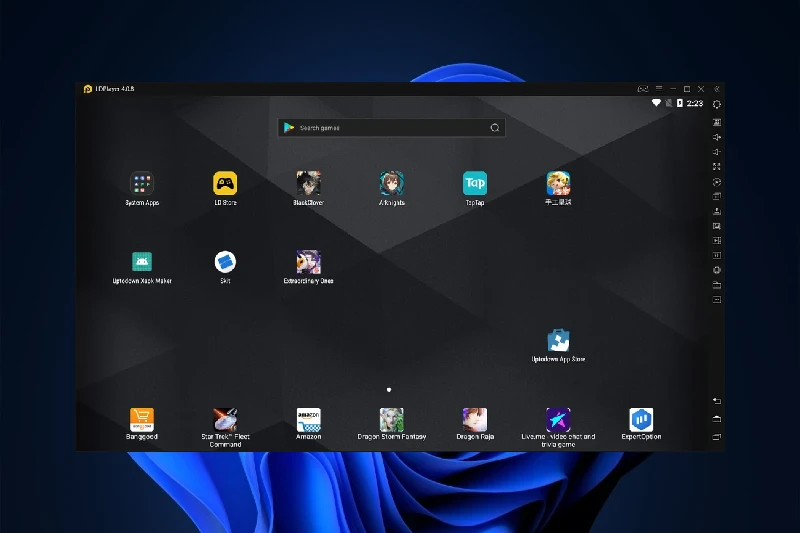The width and height of the screenshot is (800, 533).
Task: Launch the Banggood shopping app
Action: pos(142,420)
